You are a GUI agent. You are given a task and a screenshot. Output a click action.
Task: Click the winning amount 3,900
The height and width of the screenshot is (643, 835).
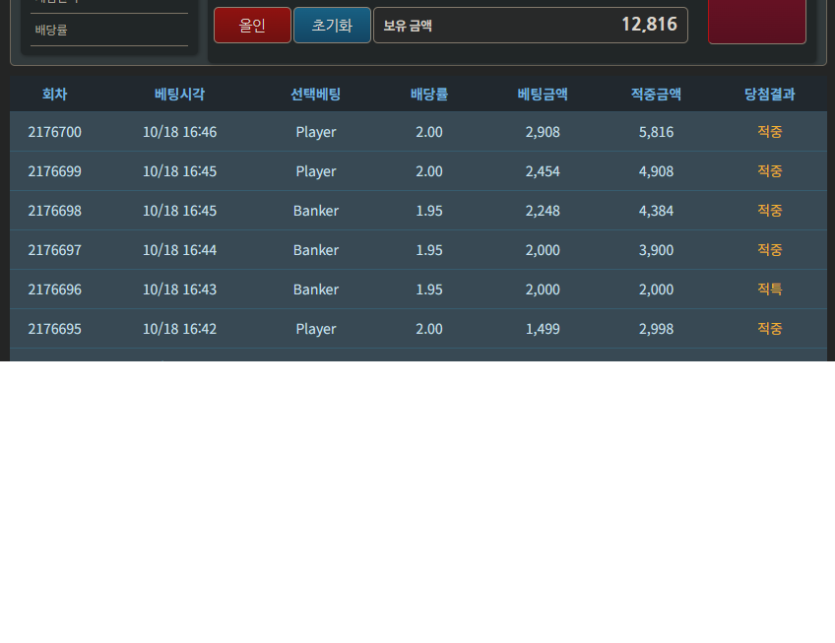click(x=656, y=250)
